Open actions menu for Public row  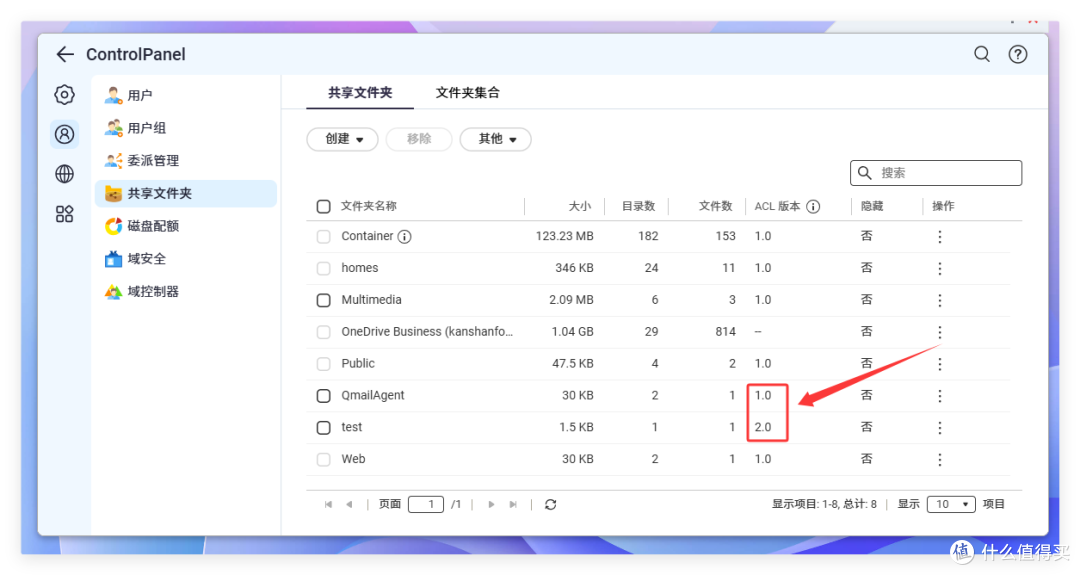pos(939,364)
